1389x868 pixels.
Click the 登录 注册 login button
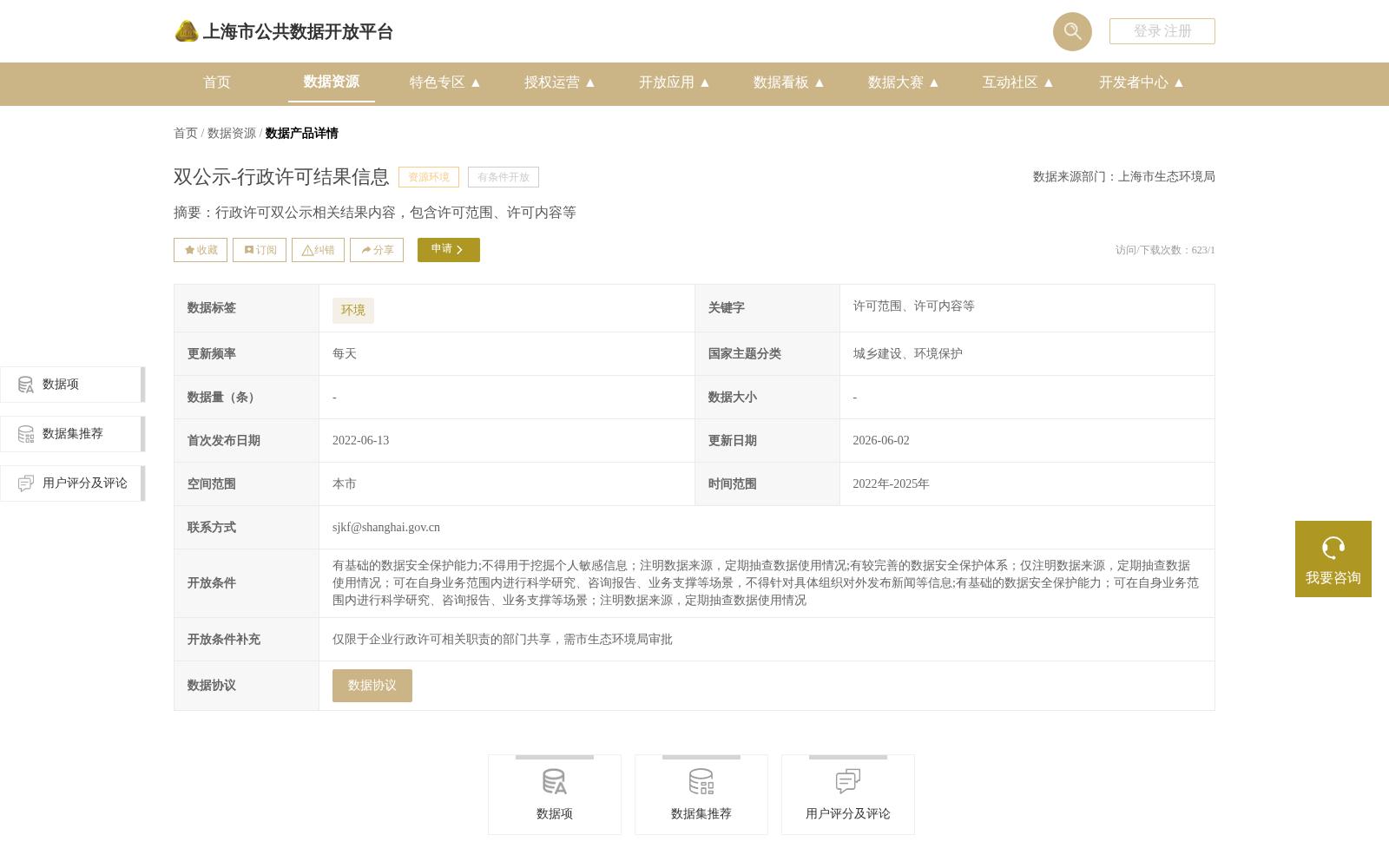click(x=1162, y=31)
